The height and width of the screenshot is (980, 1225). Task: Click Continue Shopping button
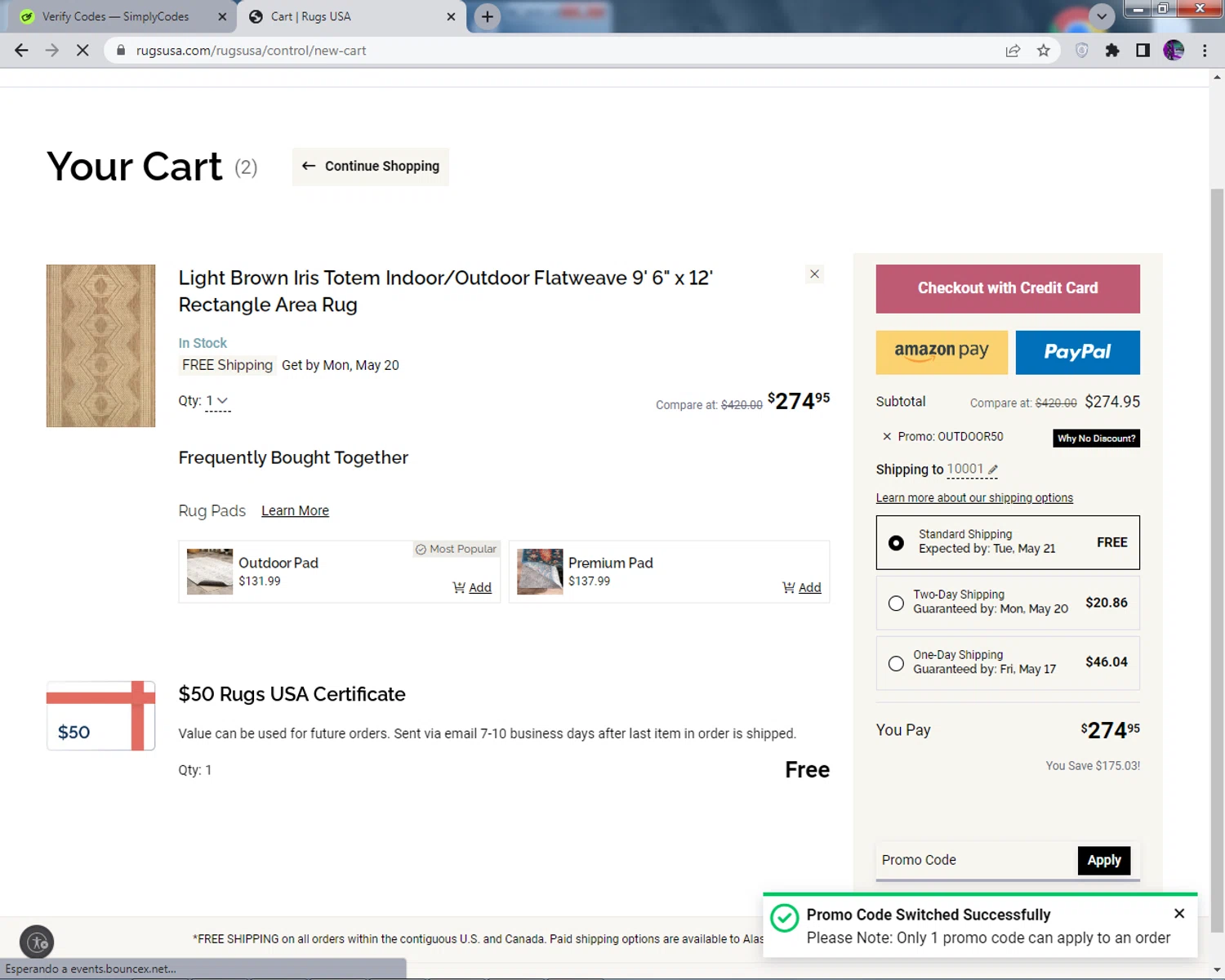371,167
